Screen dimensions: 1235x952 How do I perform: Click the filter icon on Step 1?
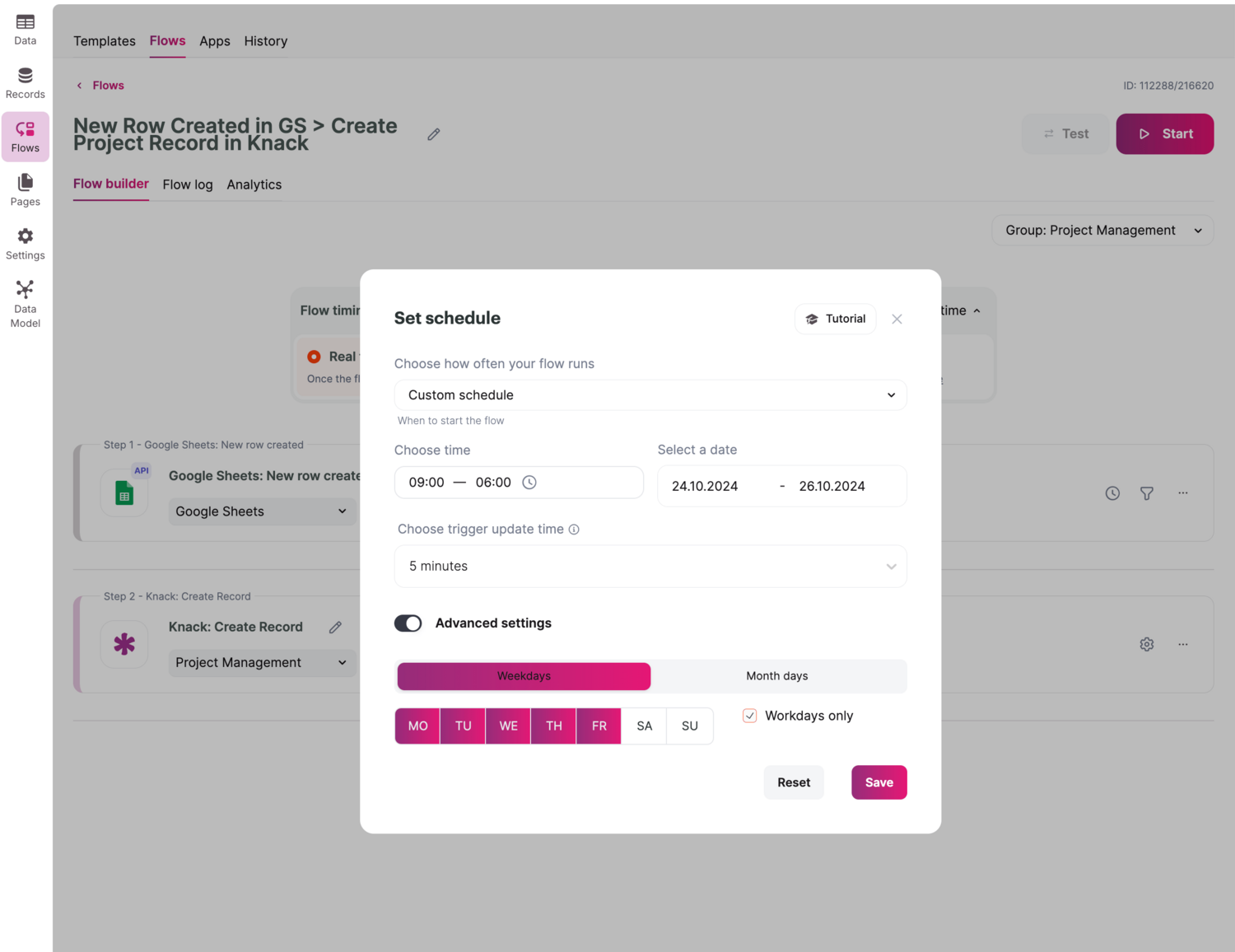point(1146,493)
